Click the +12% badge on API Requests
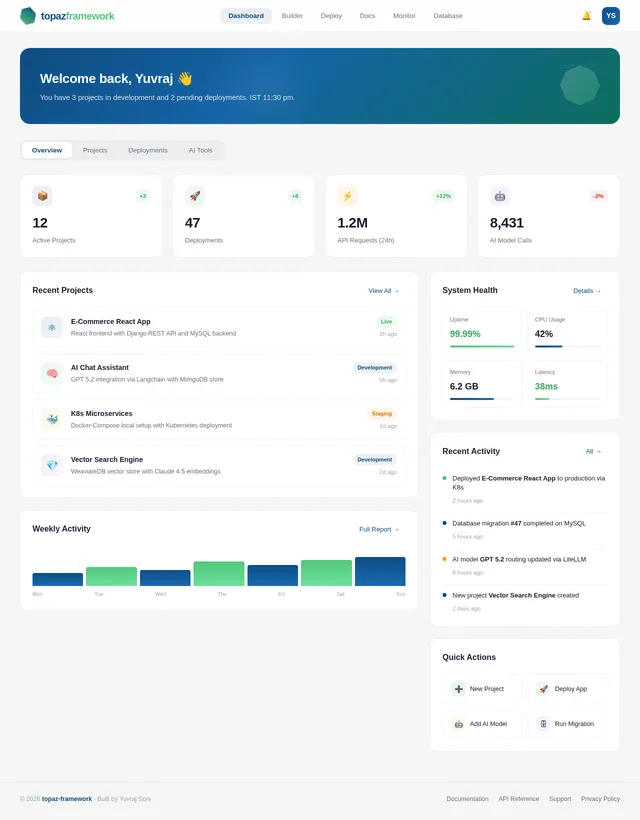 click(x=443, y=196)
